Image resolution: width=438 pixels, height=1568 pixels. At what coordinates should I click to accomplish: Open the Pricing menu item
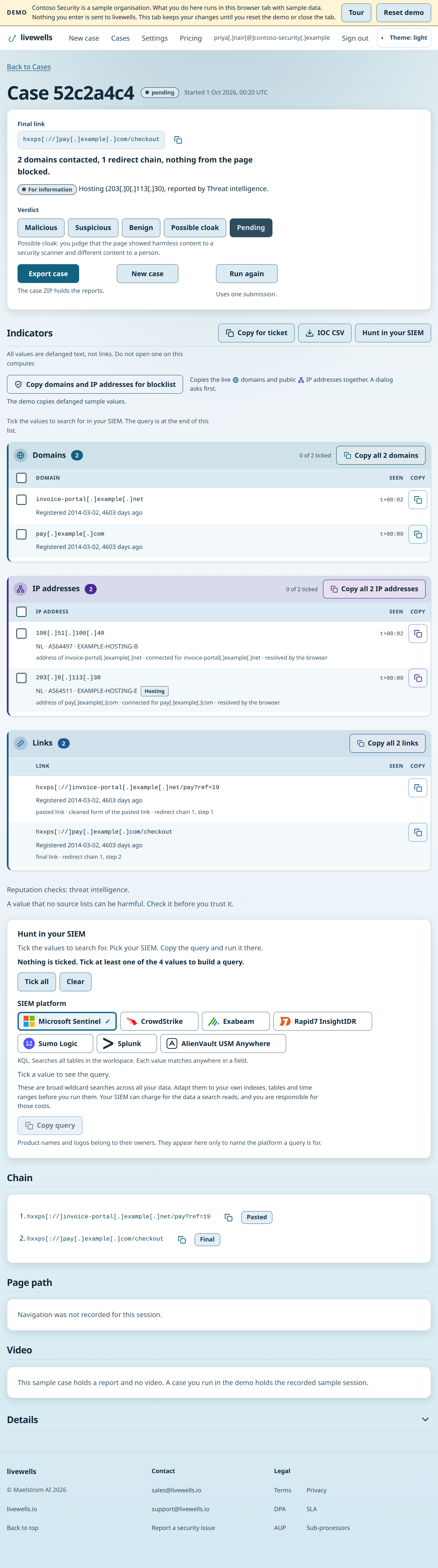[x=191, y=38]
